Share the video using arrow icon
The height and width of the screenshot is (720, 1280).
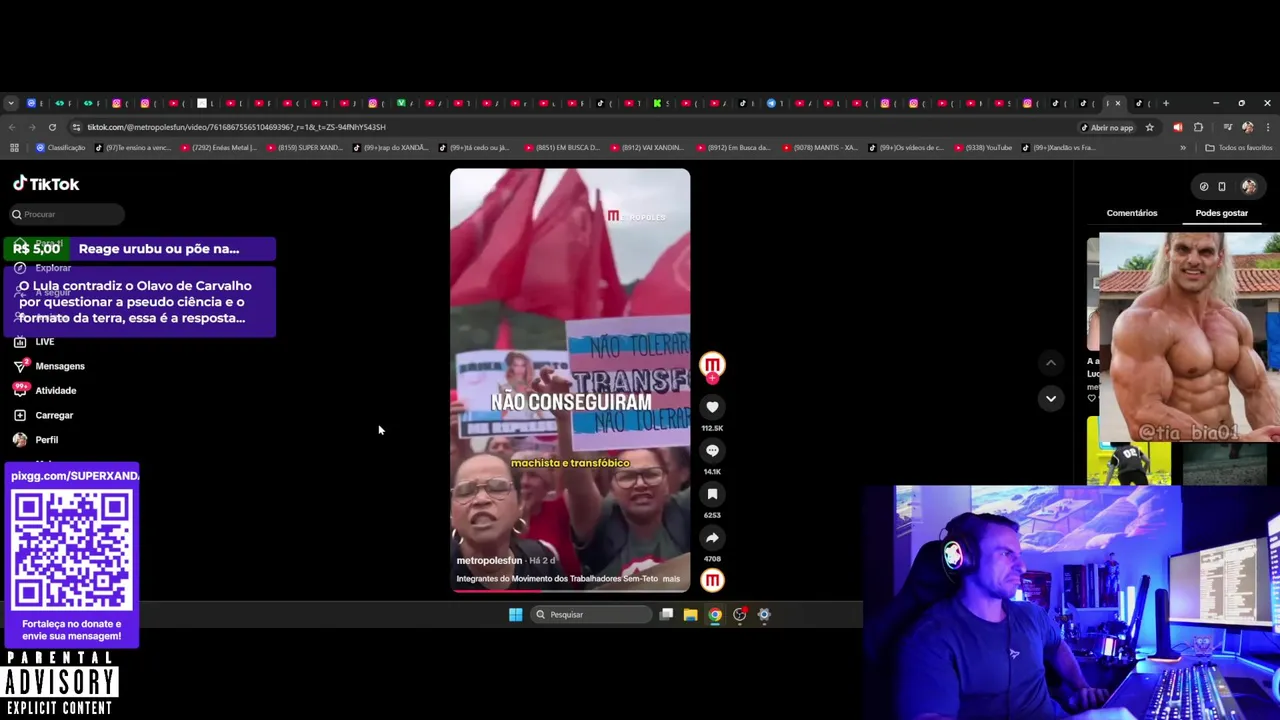(712, 538)
